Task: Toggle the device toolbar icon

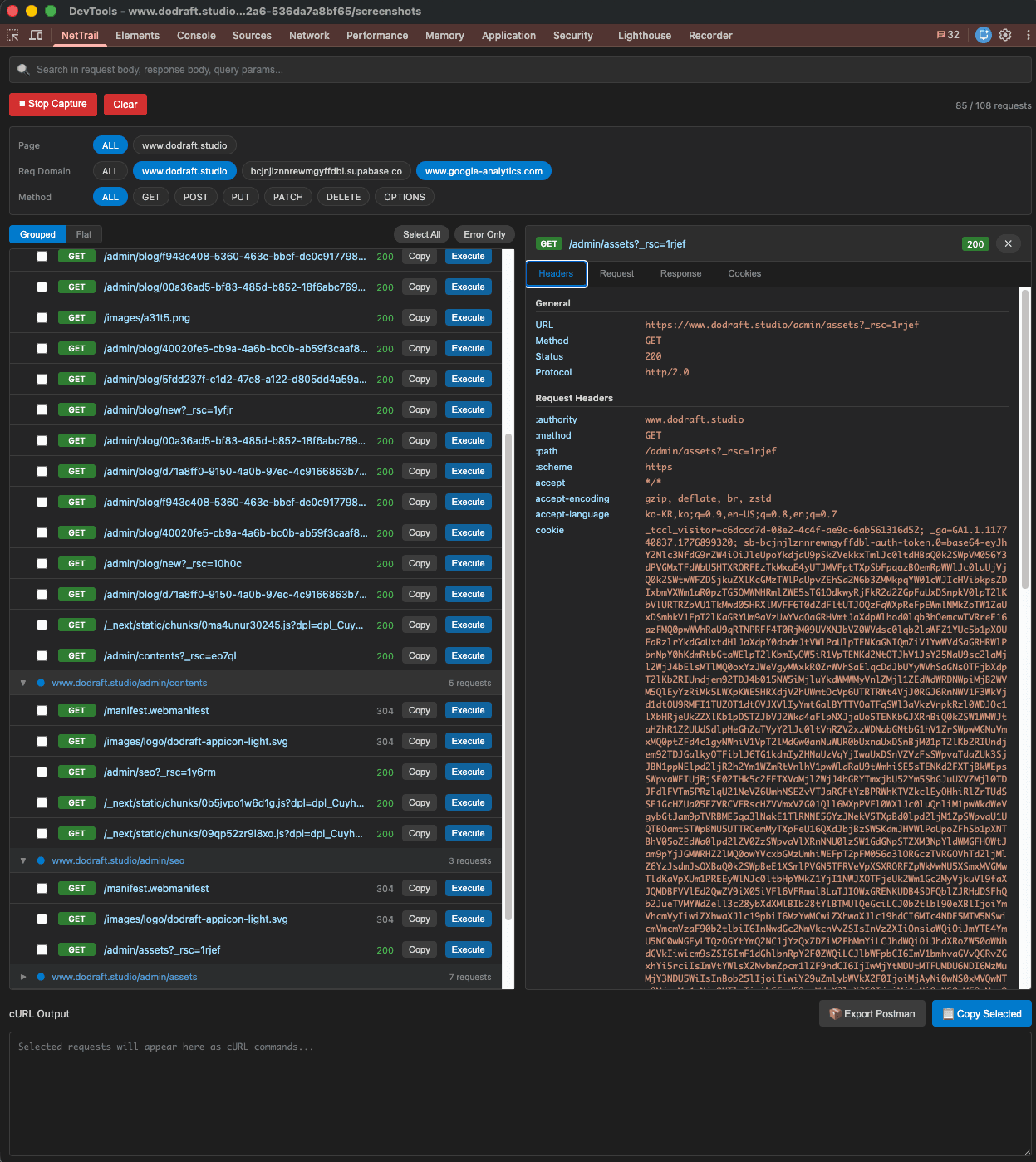Action: [x=36, y=35]
